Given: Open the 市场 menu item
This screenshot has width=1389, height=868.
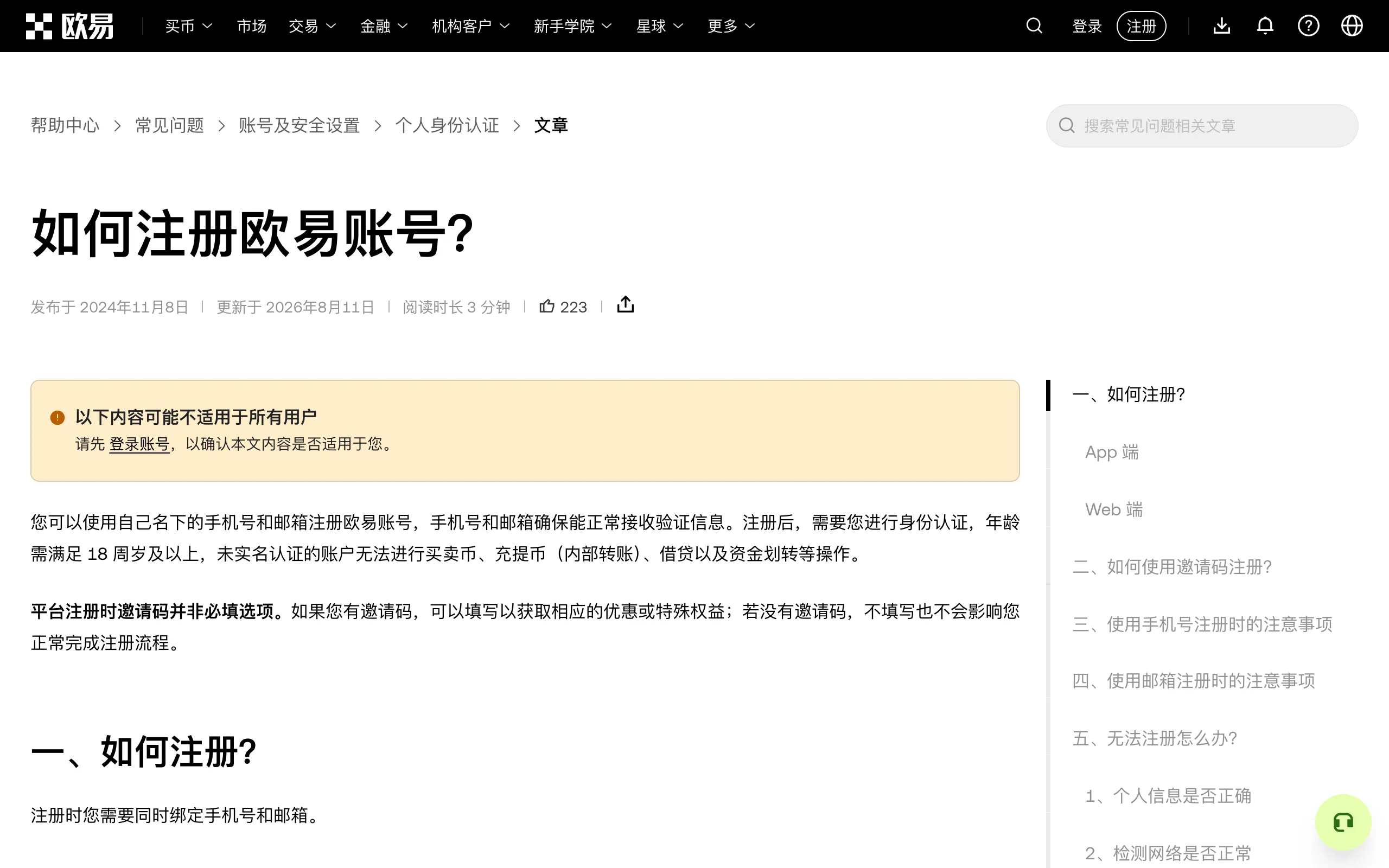Looking at the screenshot, I should [x=251, y=27].
